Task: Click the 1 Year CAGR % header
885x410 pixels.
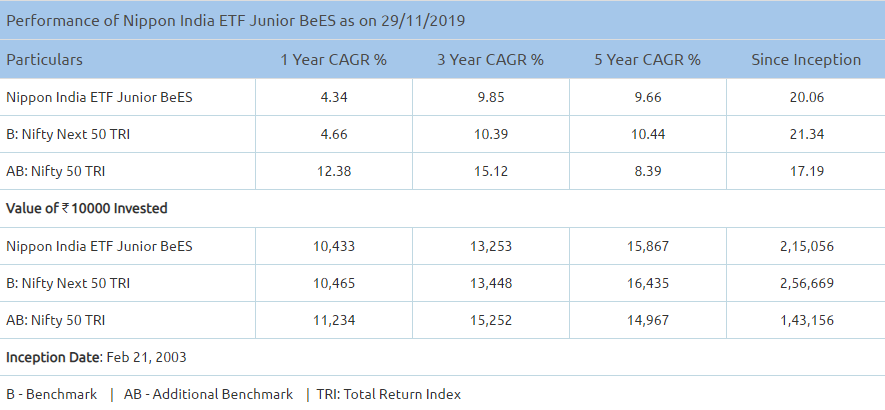Action: (x=333, y=59)
